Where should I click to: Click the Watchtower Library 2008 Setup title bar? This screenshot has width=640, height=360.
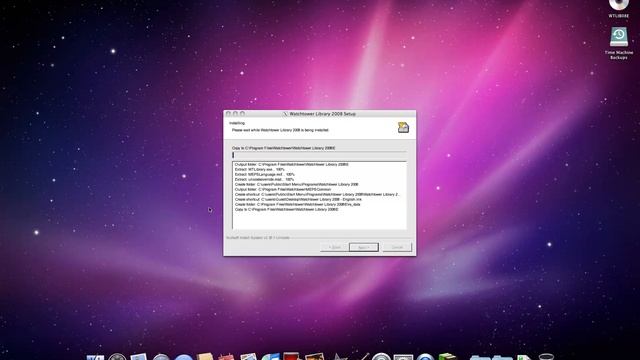(320, 114)
